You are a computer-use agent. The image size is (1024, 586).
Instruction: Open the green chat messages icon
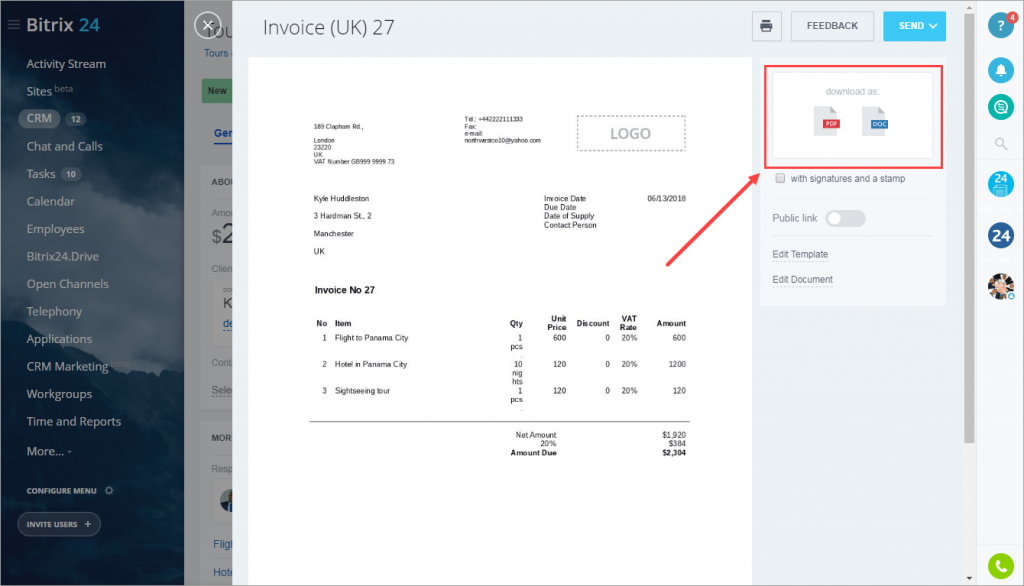point(1000,106)
